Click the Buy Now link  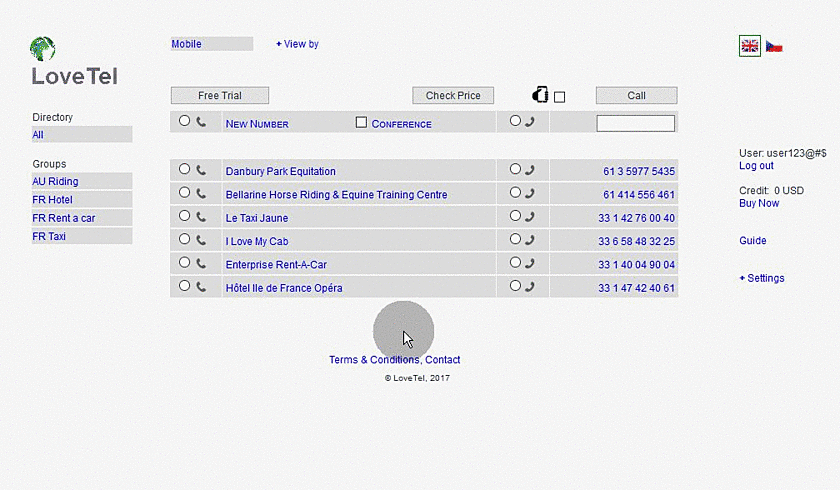pos(758,203)
